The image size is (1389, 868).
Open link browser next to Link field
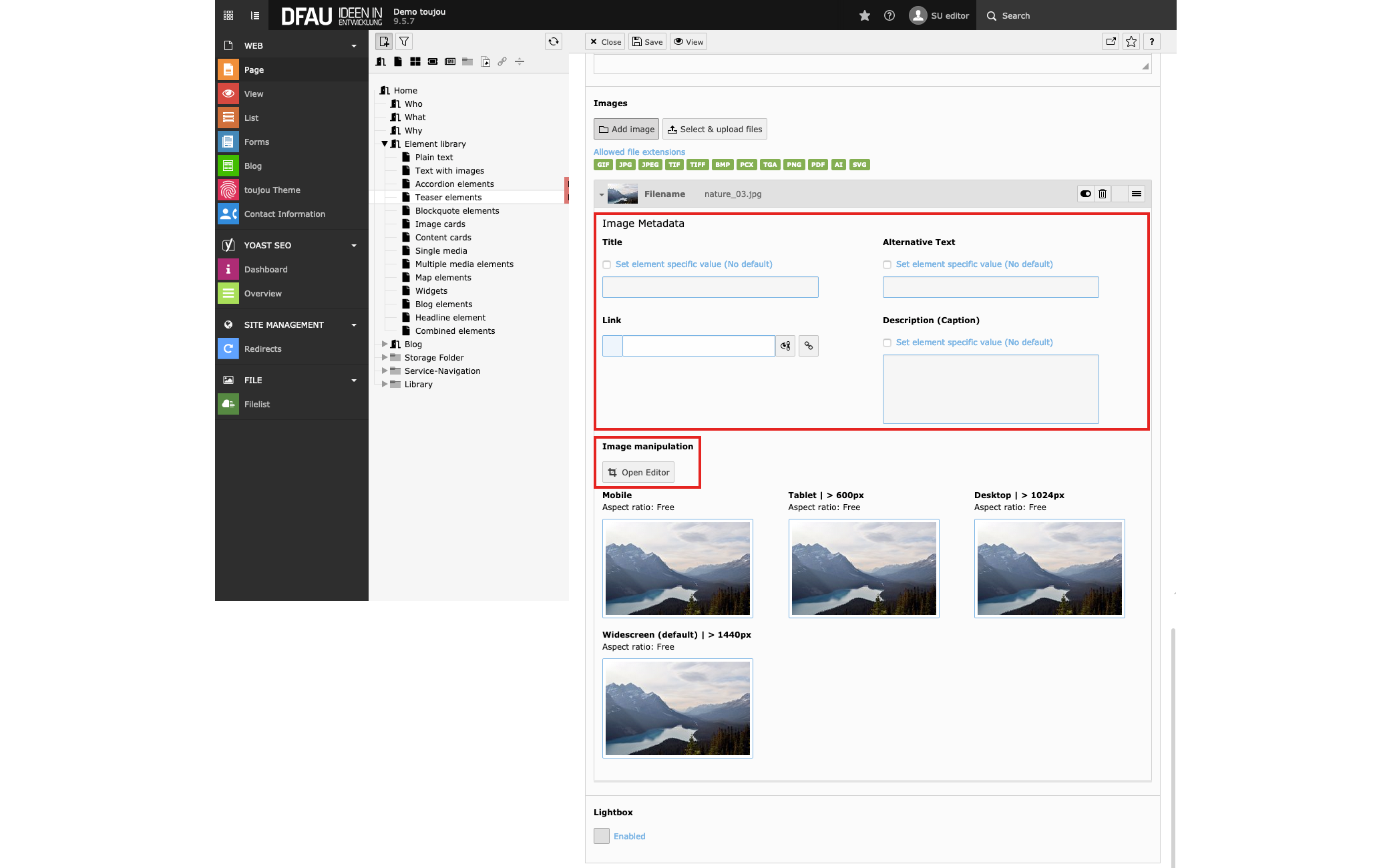(809, 346)
